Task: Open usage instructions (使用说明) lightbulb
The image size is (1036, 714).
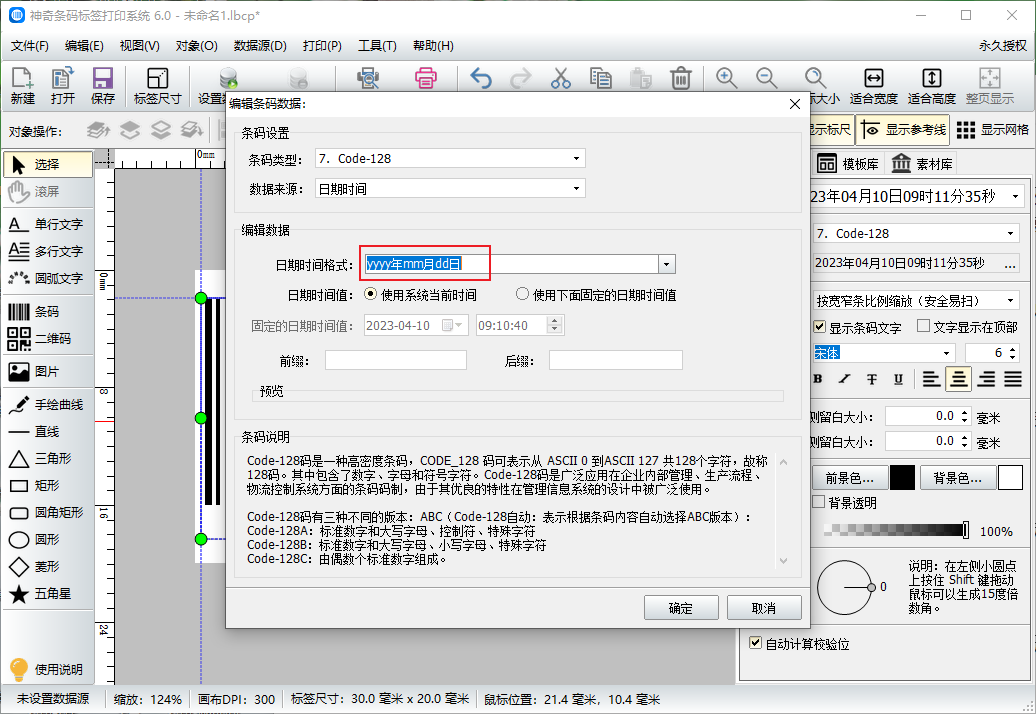Action: [46, 670]
